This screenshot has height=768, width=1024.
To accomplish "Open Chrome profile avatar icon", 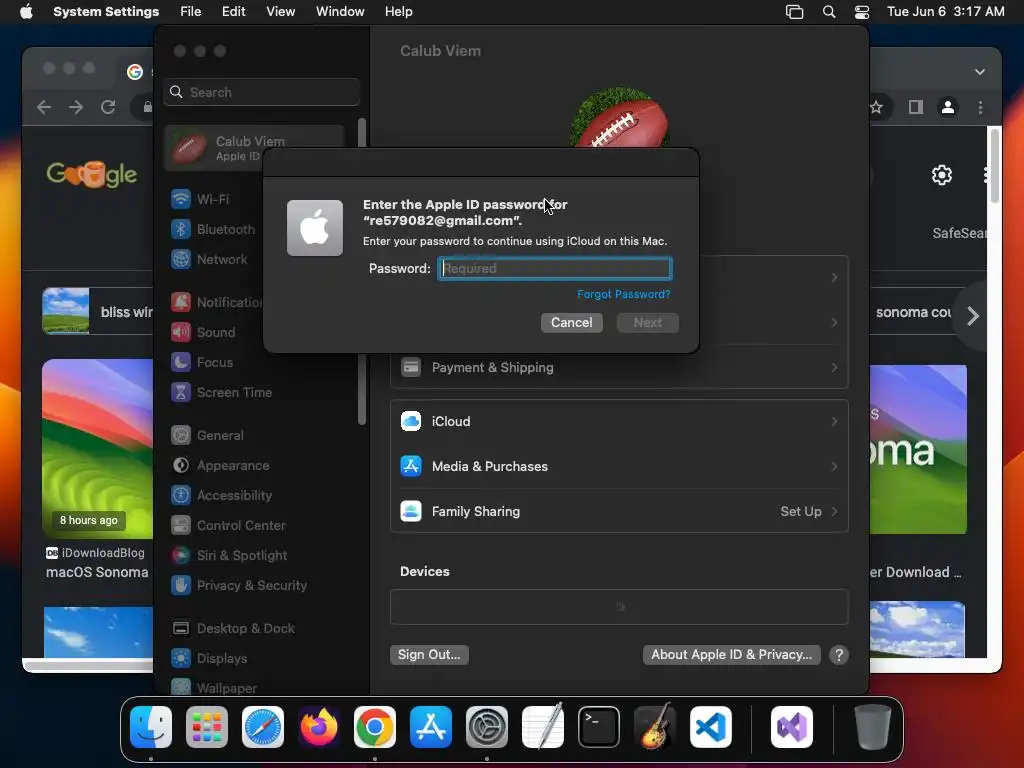I will click(948, 107).
